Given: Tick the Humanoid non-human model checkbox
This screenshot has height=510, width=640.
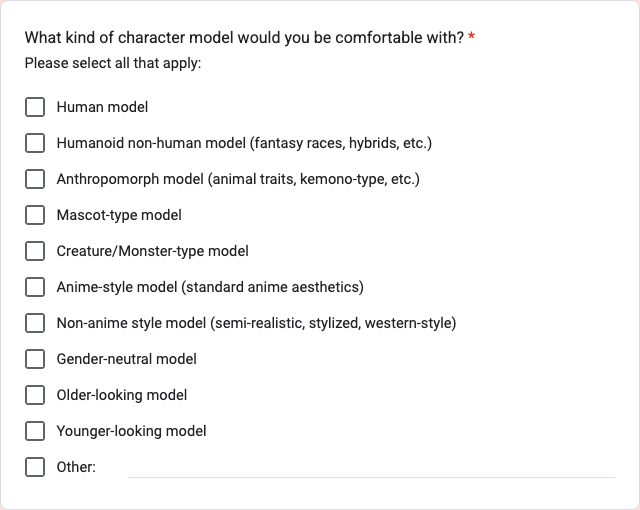Looking at the screenshot, I should [35, 143].
